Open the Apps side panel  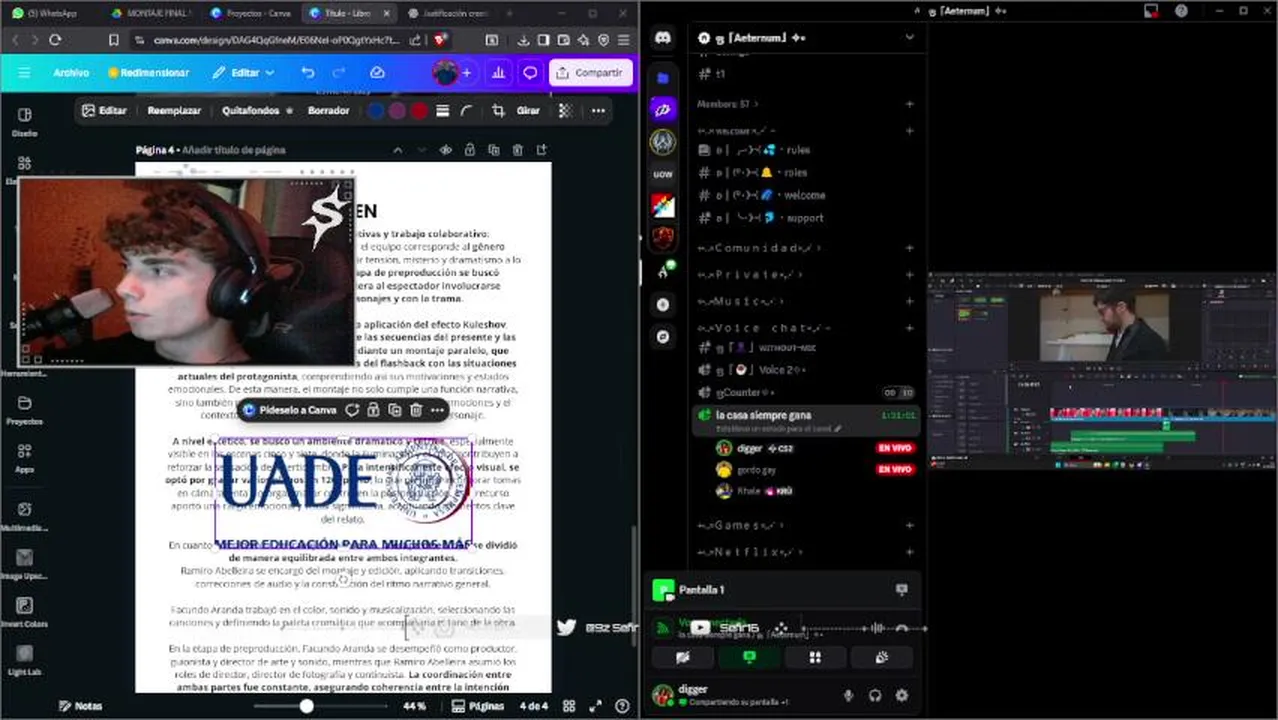pyautogui.click(x=25, y=458)
